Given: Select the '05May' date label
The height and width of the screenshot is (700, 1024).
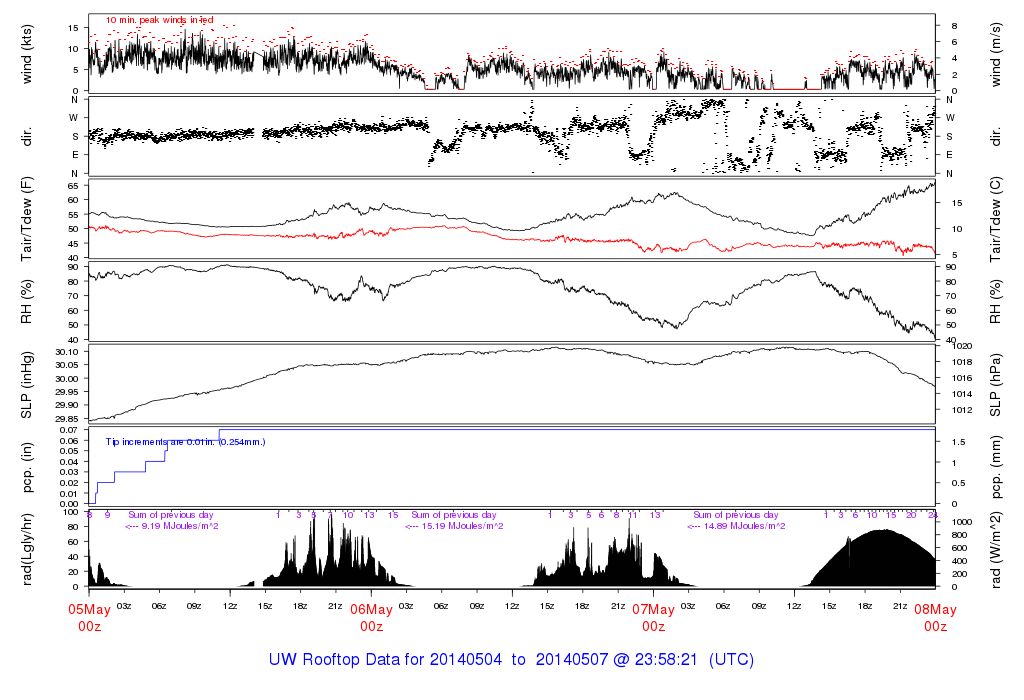Looking at the screenshot, I should coord(89,609).
